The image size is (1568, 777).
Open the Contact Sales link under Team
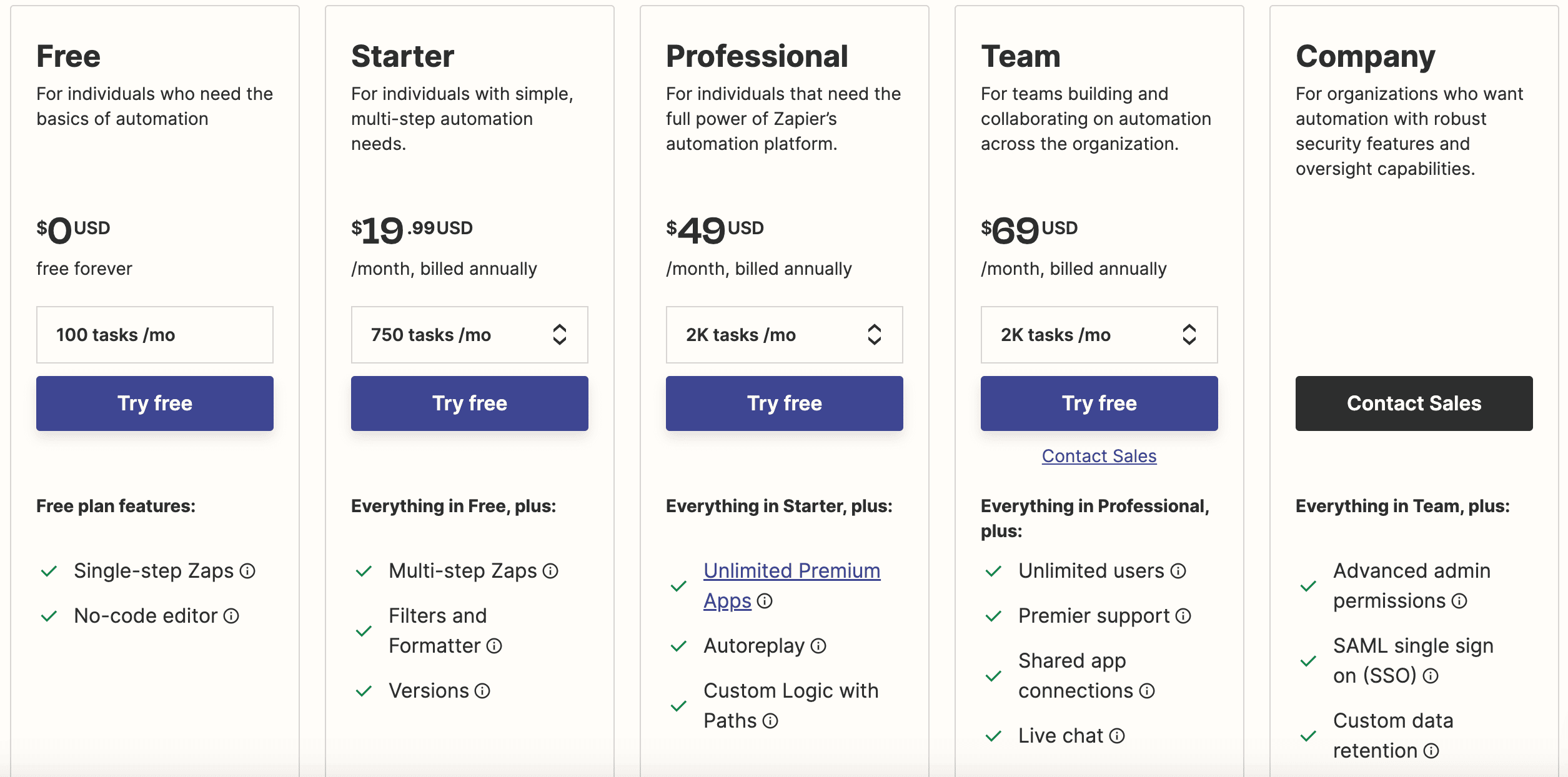(1099, 456)
